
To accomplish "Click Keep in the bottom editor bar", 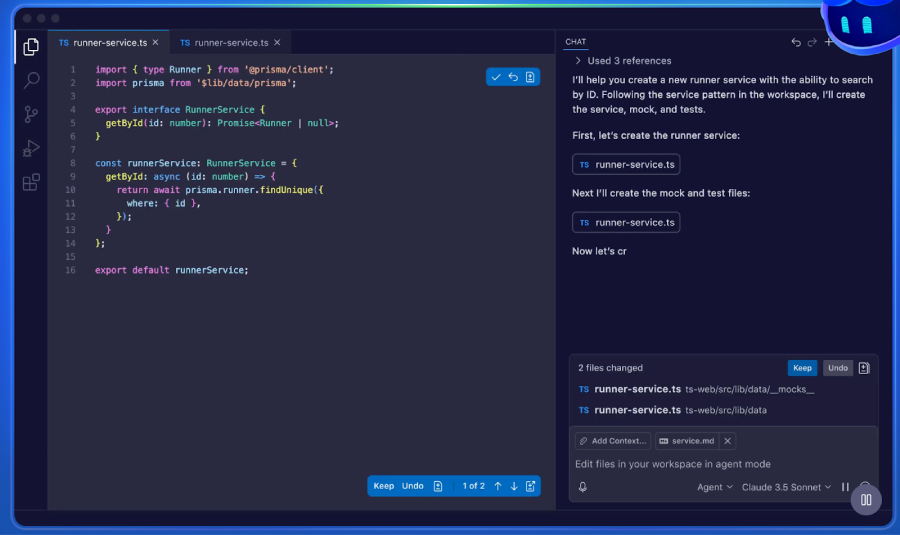I will 383,486.
